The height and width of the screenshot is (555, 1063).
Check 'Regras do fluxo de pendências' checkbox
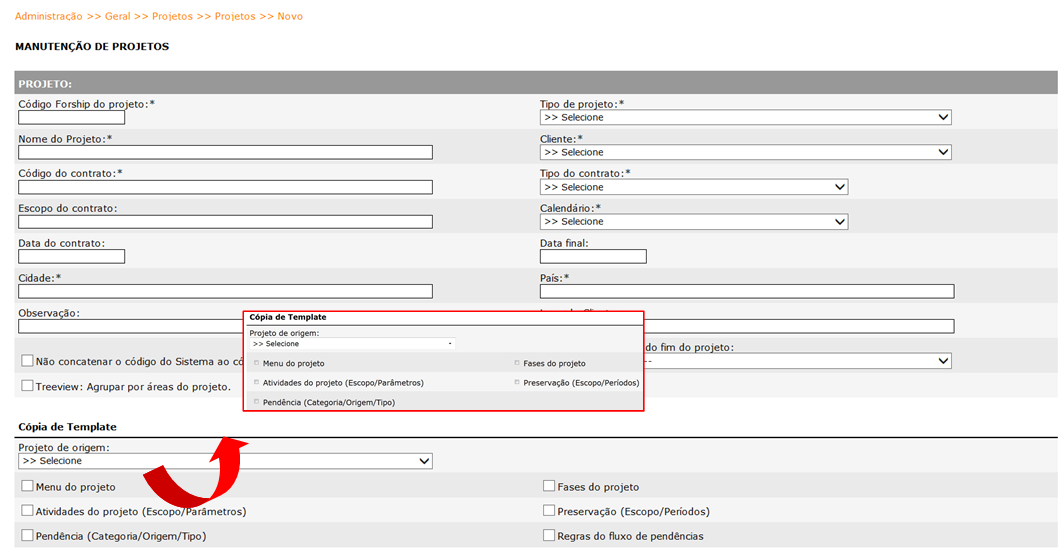point(549,536)
